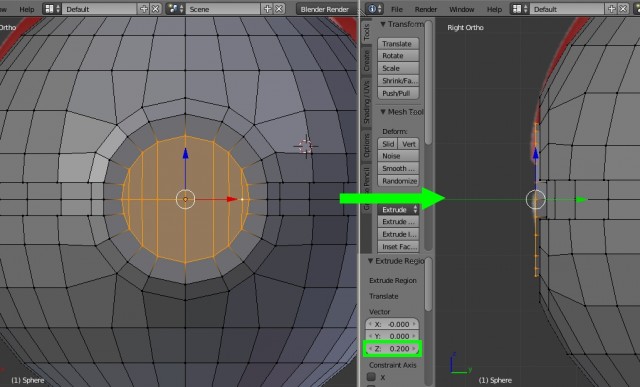Screen dimensions: 640x387
Task: Open the File menu
Action: pos(397,9)
